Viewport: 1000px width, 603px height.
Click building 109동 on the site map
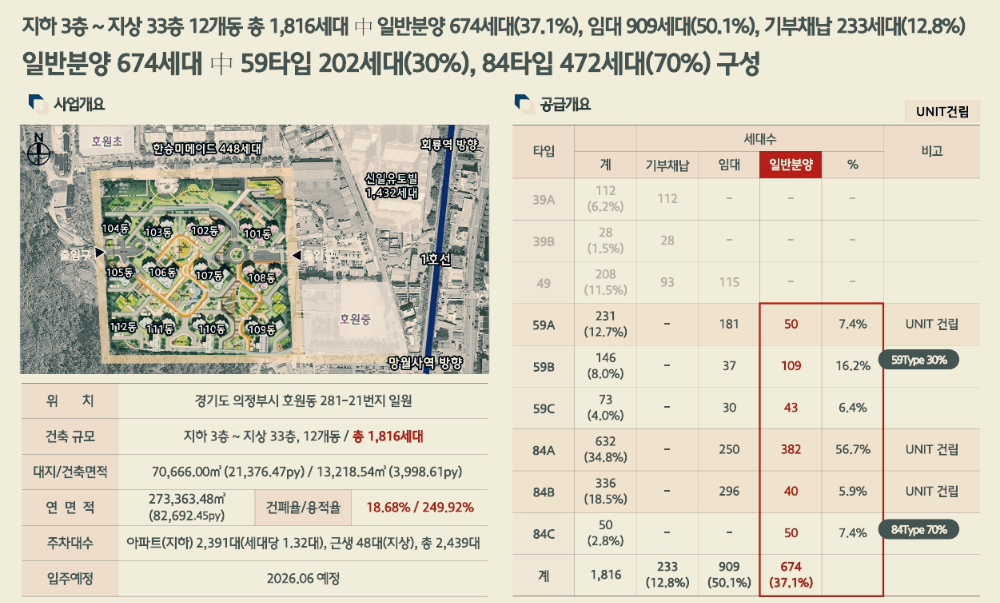[x=261, y=330]
